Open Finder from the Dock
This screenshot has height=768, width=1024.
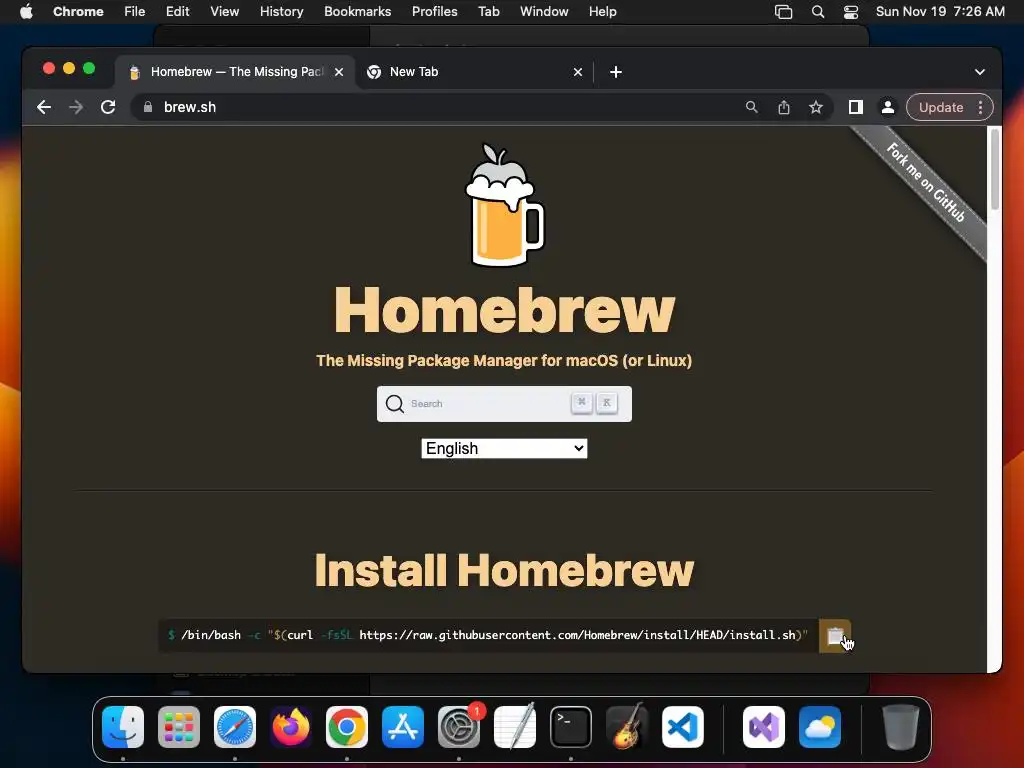coord(123,727)
